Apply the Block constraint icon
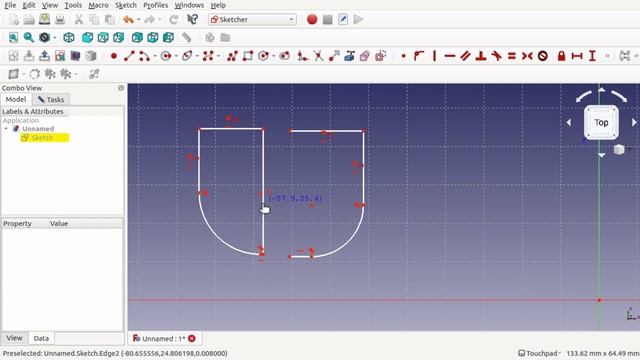The height and width of the screenshot is (360, 640). (542, 56)
